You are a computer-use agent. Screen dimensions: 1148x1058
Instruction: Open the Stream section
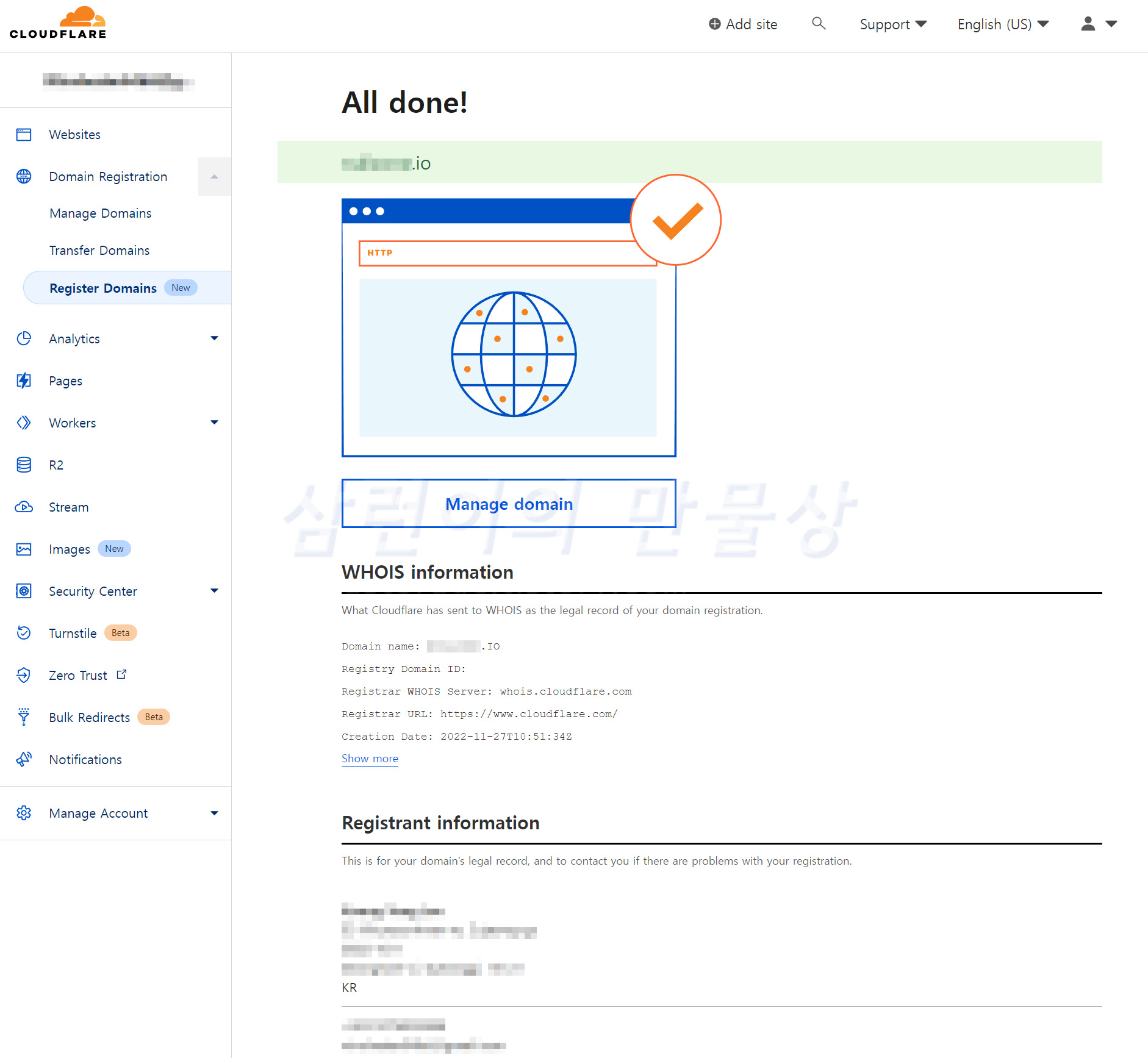click(68, 507)
